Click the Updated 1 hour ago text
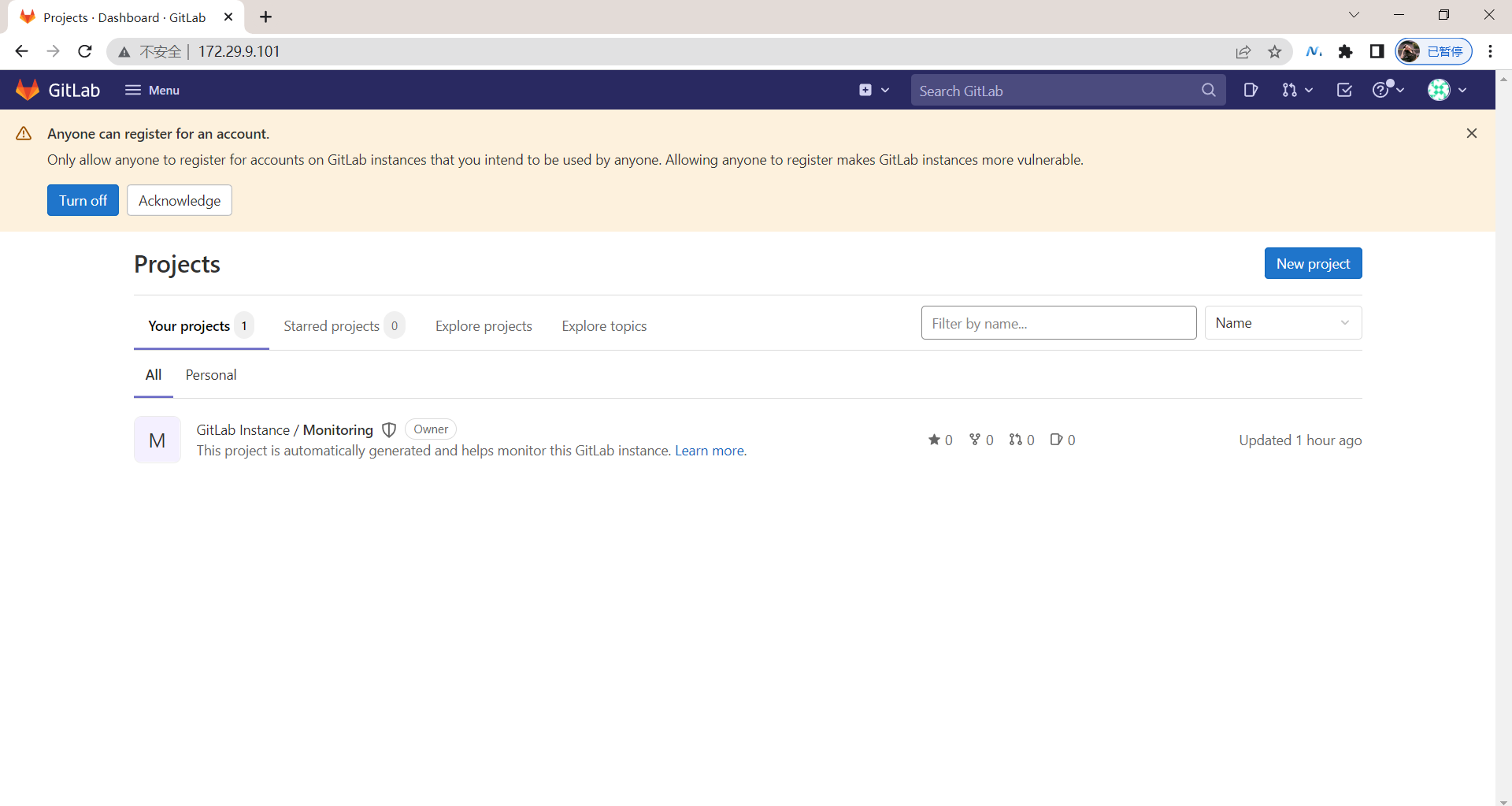 coord(1300,440)
